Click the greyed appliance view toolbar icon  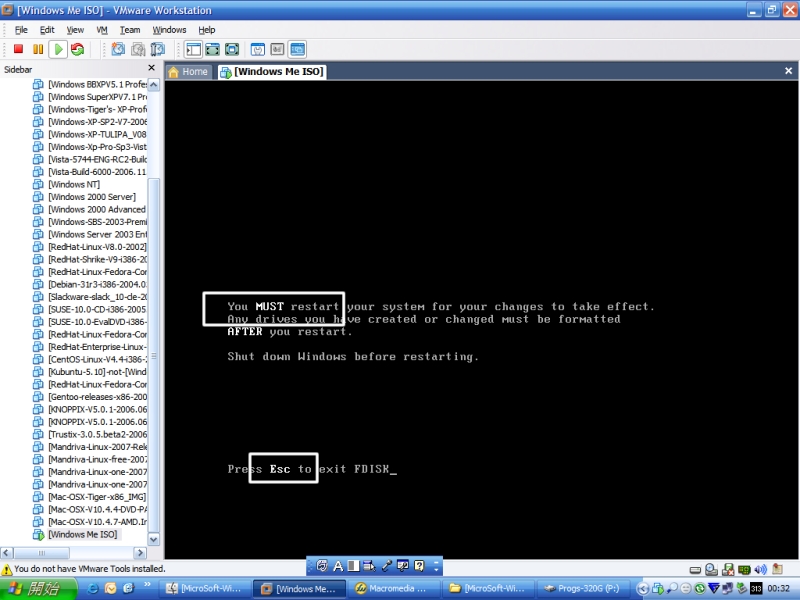pyautogui.click(x=277, y=49)
